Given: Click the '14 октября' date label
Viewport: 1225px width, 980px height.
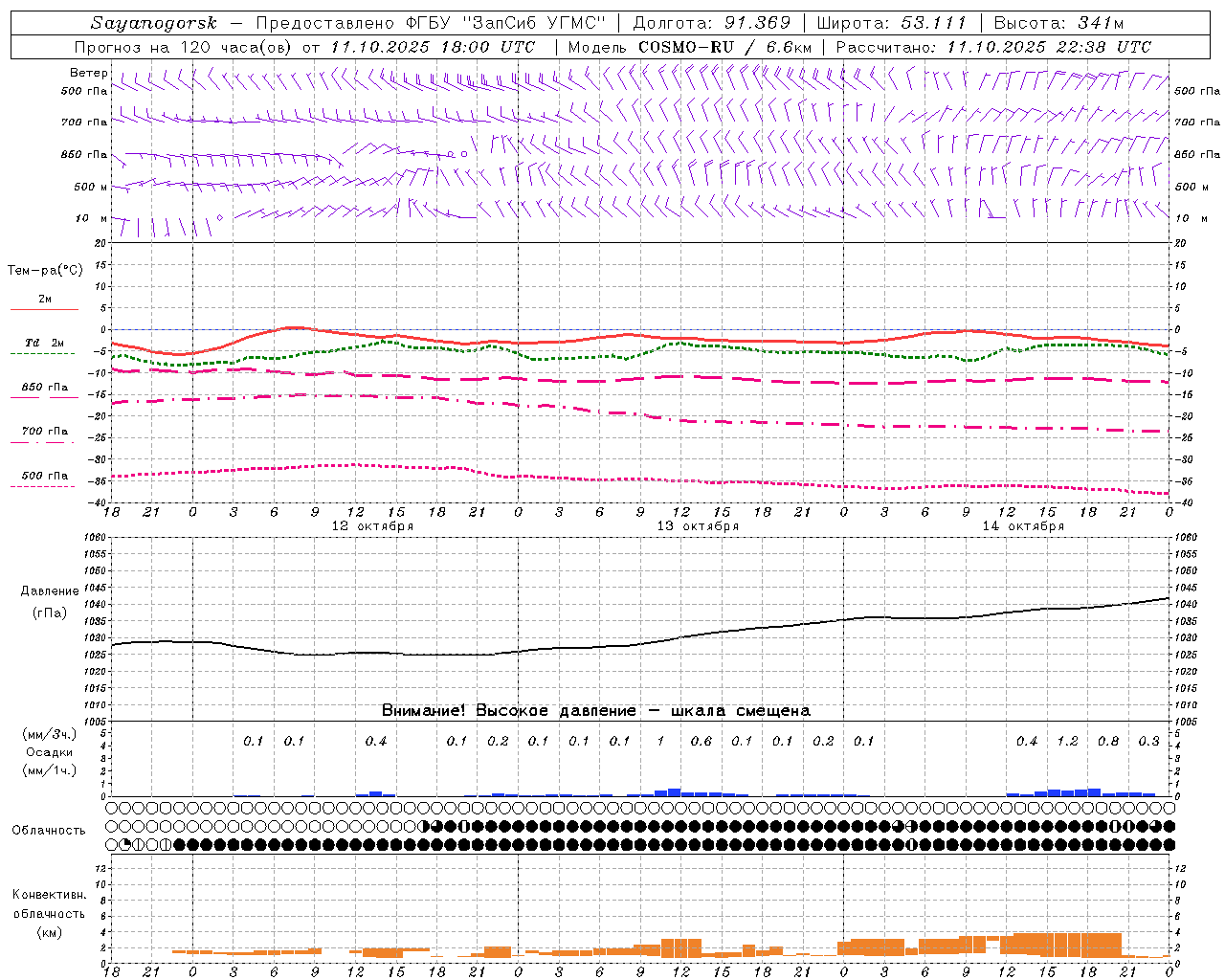Looking at the screenshot, I should (1023, 526).
